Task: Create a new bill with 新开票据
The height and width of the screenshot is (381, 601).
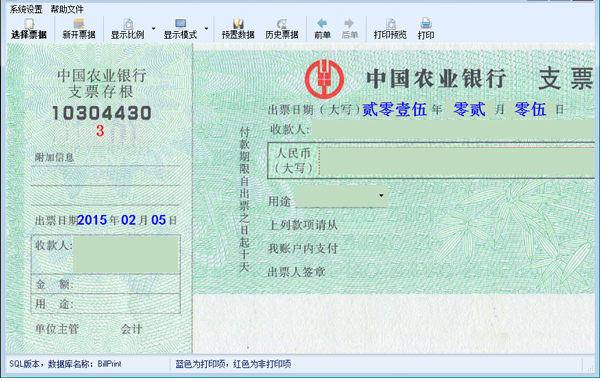Action: [x=79, y=29]
